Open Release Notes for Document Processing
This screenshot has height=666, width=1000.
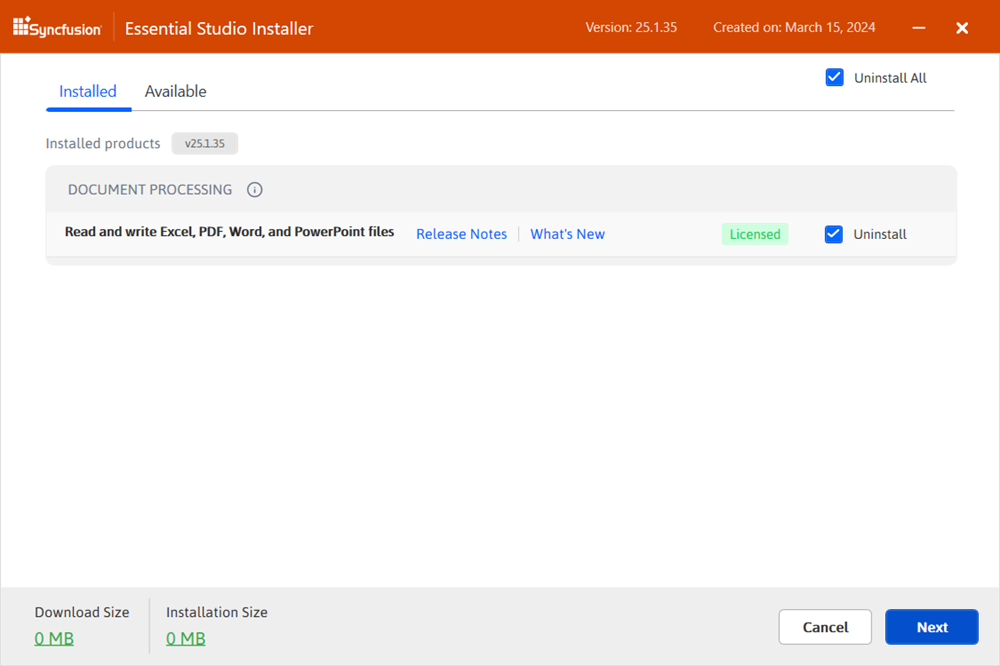click(x=461, y=233)
